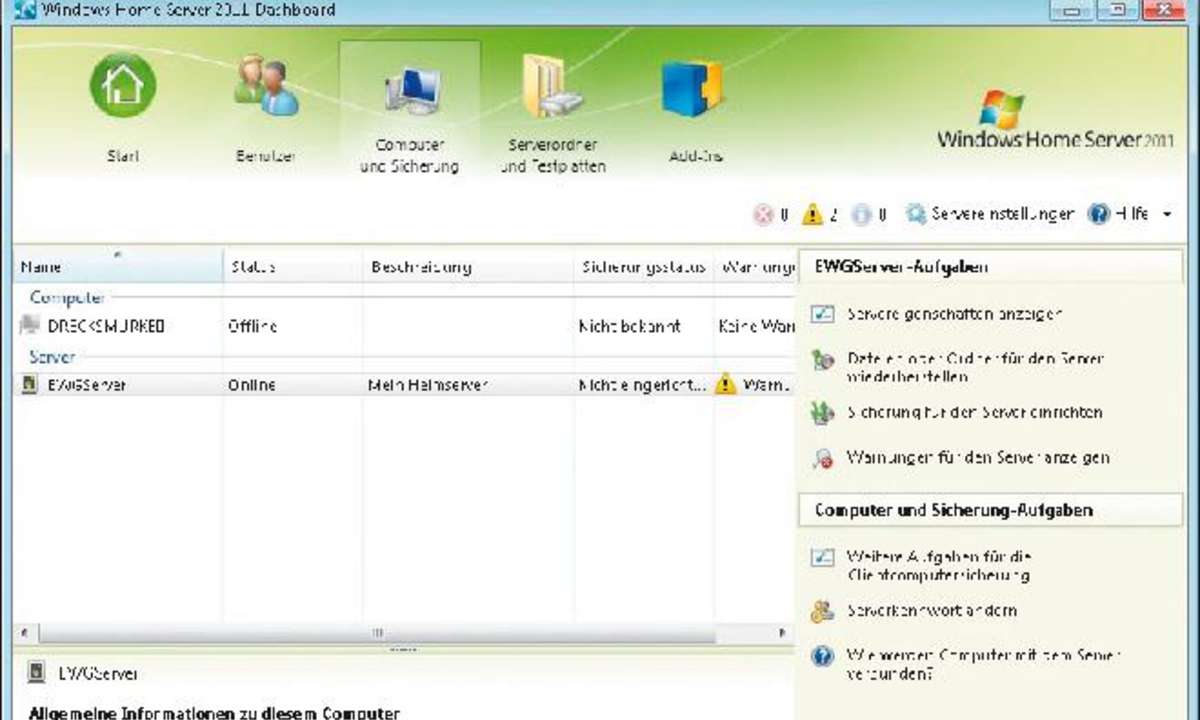
Task: Switch to the Benutzer tab label
Action: pyautogui.click(x=266, y=156)
